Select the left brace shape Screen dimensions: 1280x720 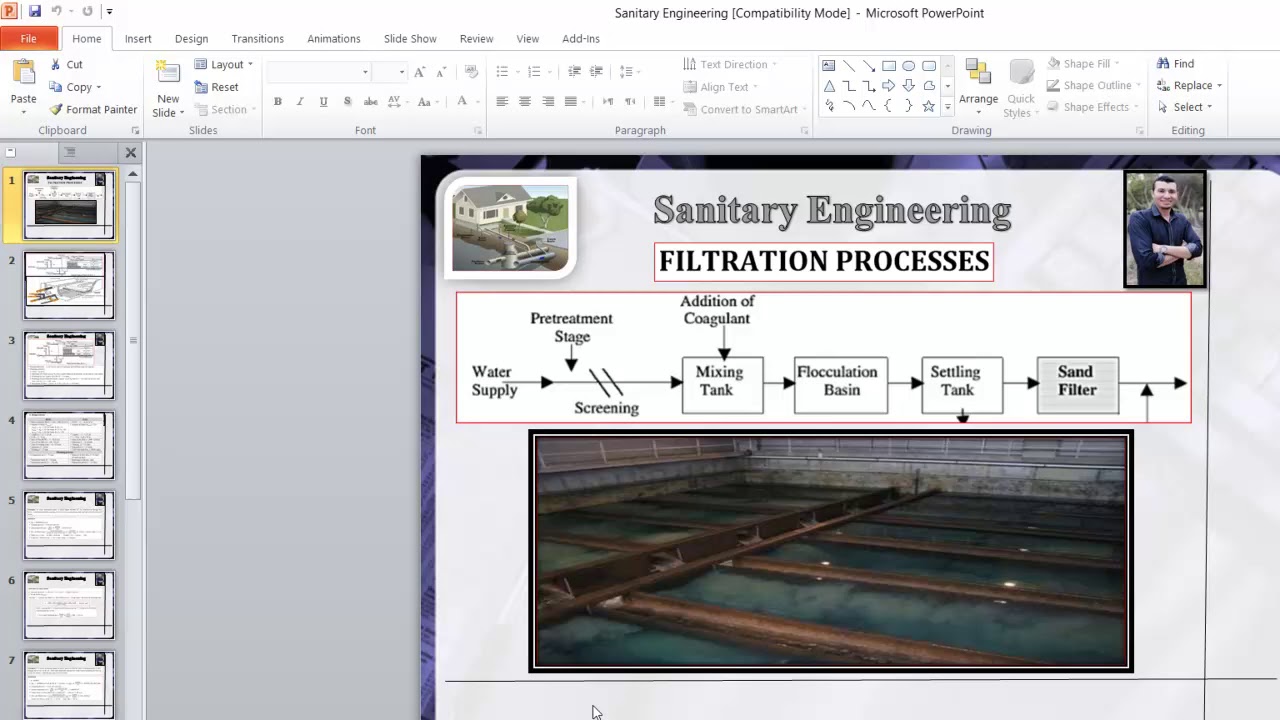tap(889, 106)
